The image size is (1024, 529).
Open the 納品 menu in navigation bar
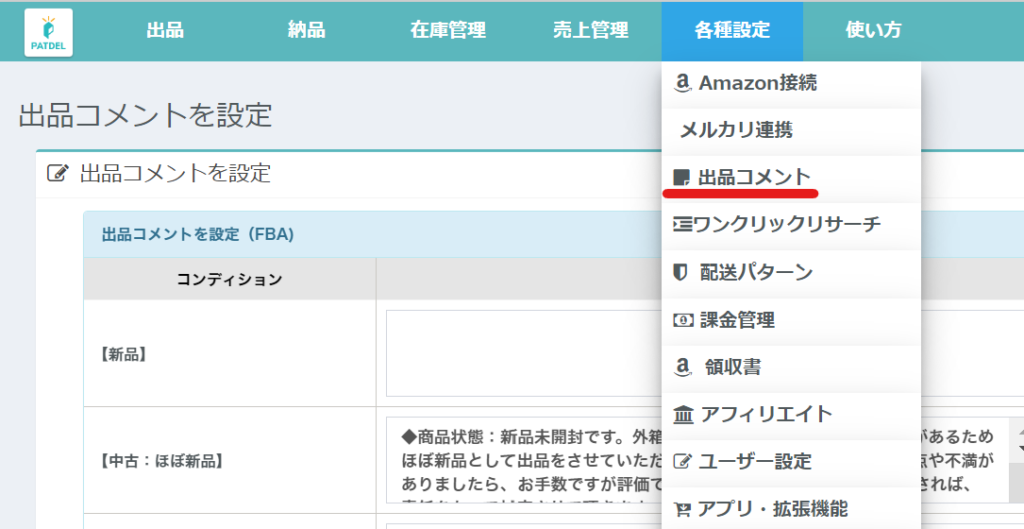tap(306, 30)
